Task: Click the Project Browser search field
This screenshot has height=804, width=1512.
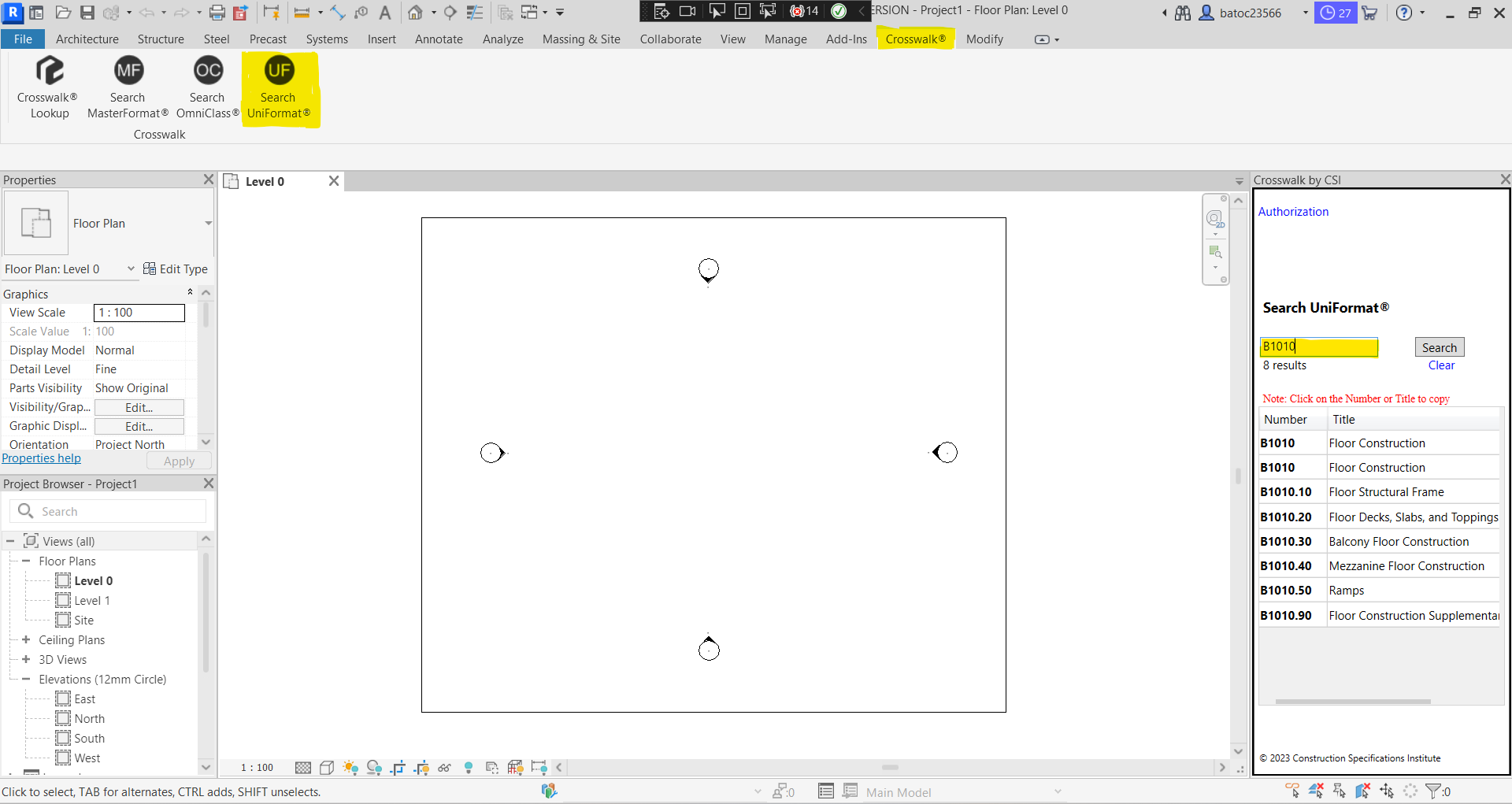Action: point(108,511)
